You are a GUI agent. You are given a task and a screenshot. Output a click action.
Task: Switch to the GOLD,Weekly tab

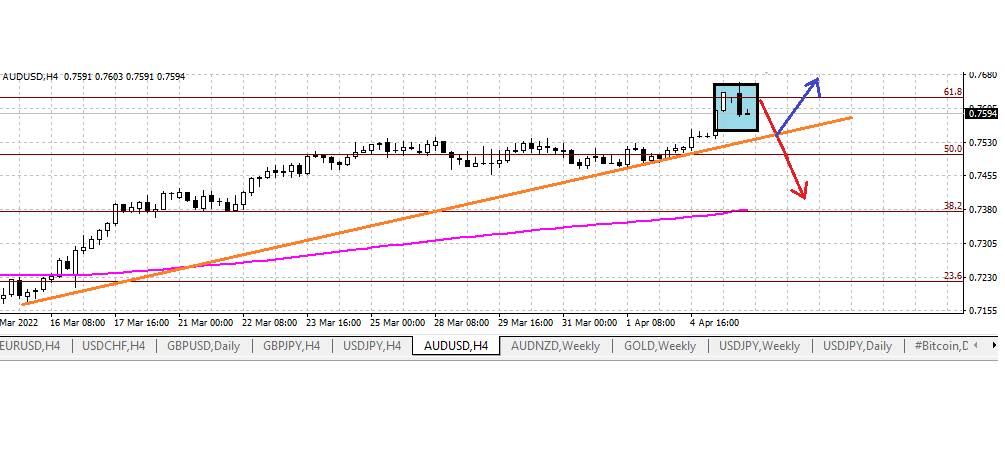(x=660, y=346)
